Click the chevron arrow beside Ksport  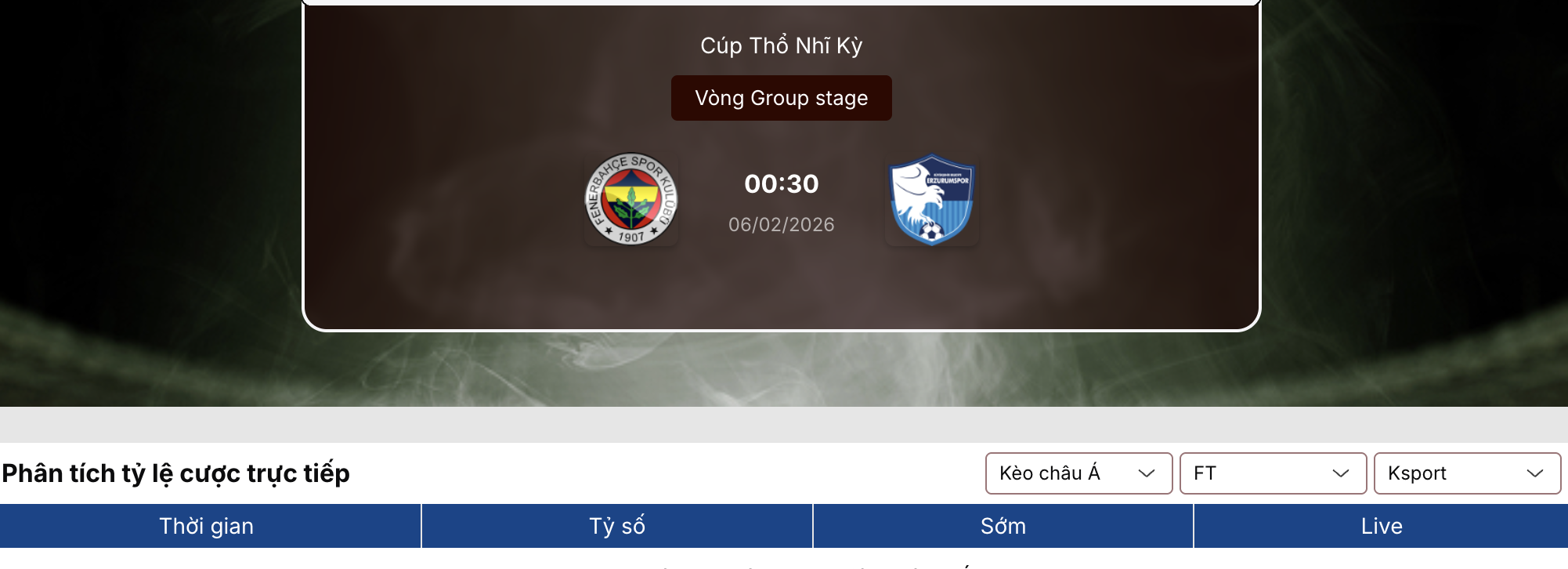pyautogui.click(x=1534, y=473)
